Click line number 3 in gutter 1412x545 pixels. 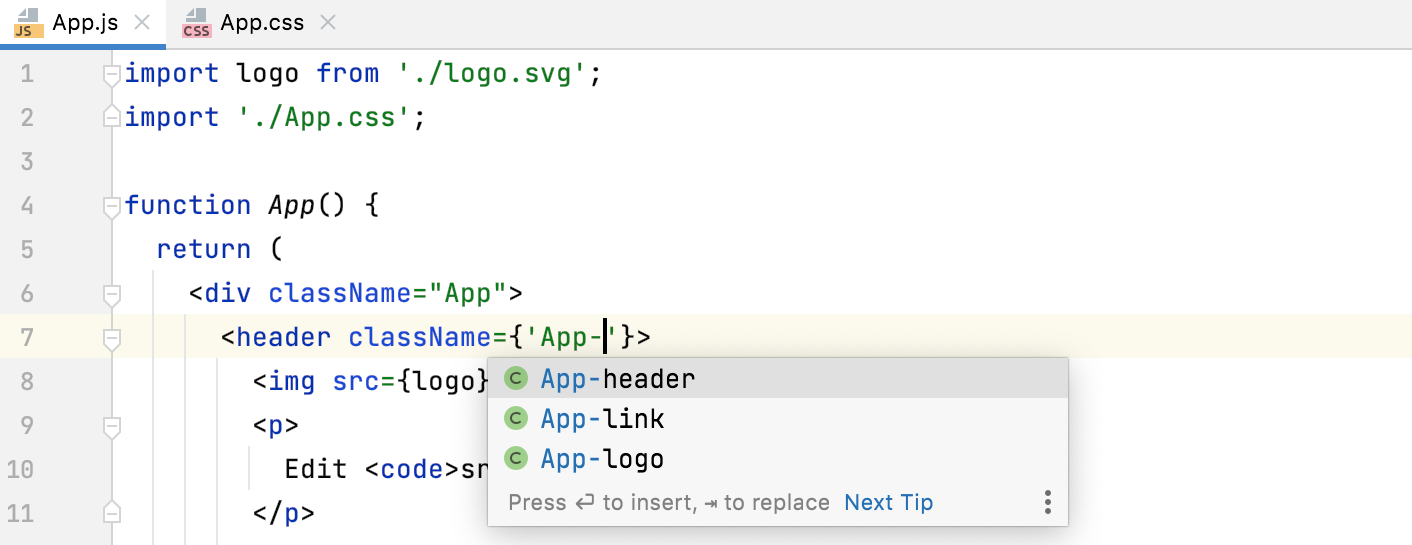pyautogui.click(x=27, y=162)
